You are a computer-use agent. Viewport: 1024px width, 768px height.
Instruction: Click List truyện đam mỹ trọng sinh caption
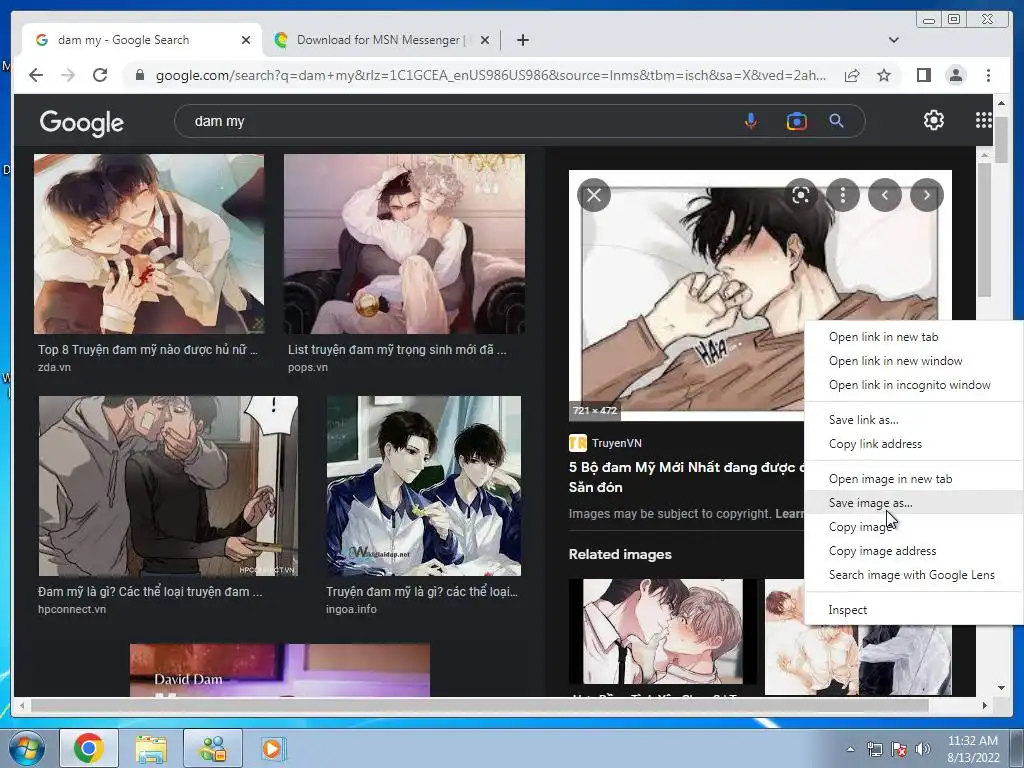[397, 349]
